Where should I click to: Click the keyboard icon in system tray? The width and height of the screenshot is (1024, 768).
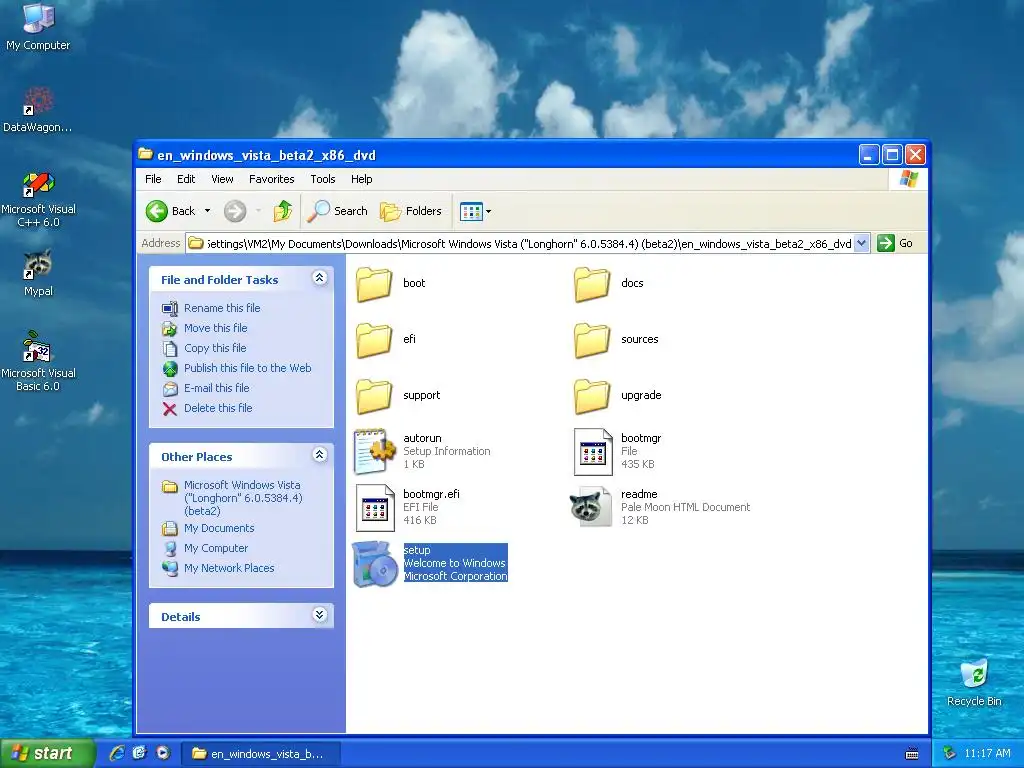(x=912, y=754)
